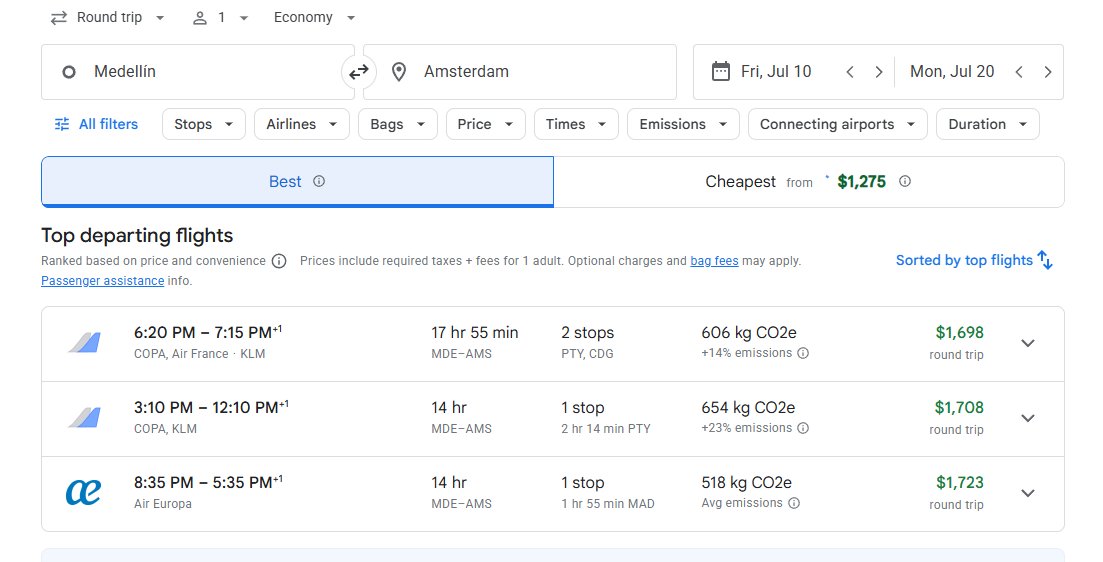Open the Economy class dropdown
This screenshot has height=562, width=1103.
tap(314, 18)
